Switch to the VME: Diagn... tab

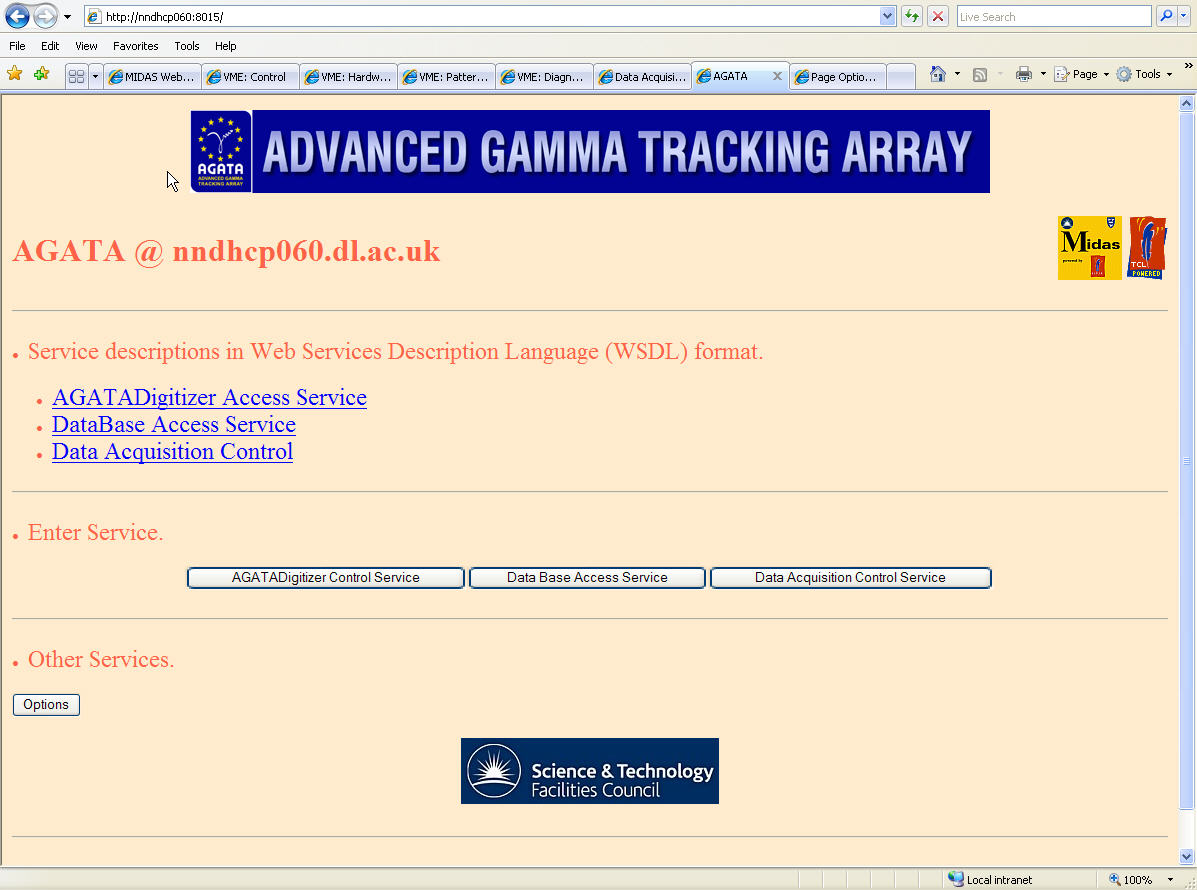click(544, 76)
